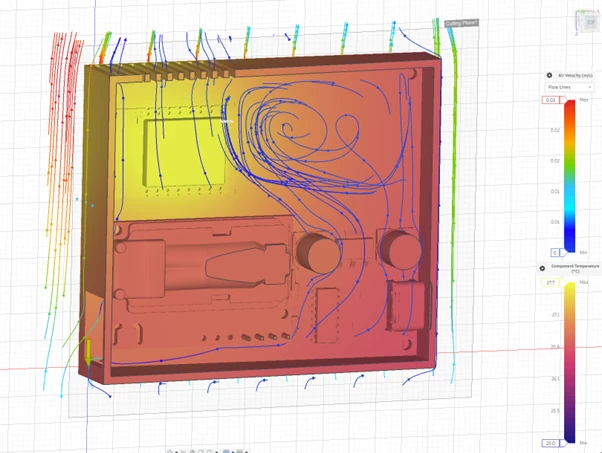Edit the Air Velocity min value 0

click(x=555, y=252)
